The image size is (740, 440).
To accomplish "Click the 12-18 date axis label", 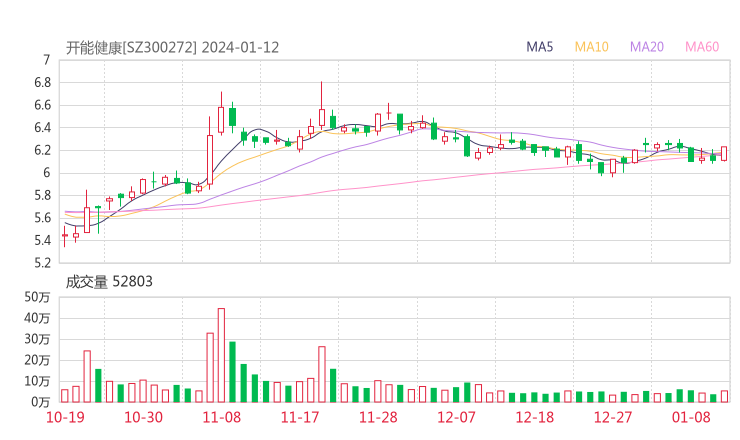I will (x=535, y=417).
